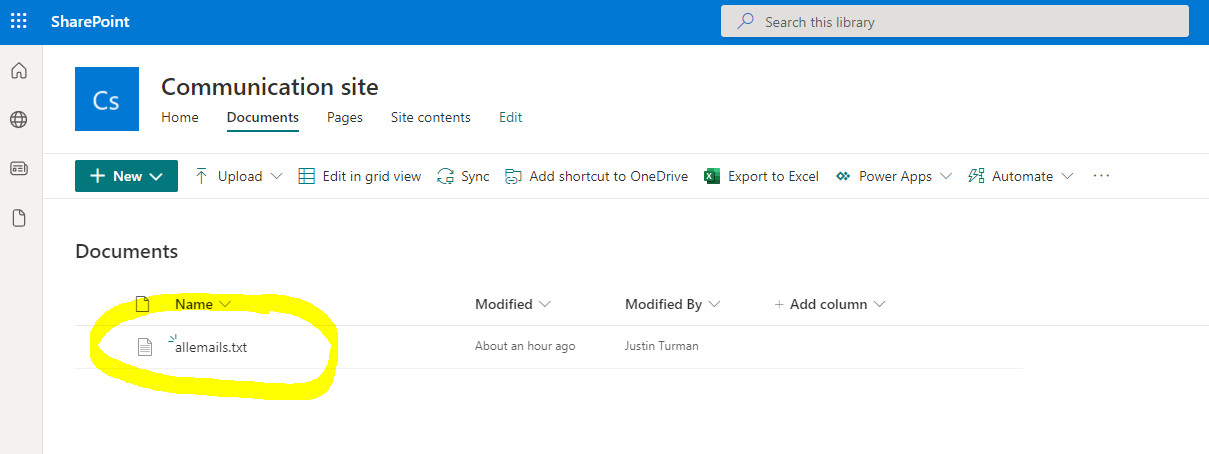Expand the Automate menu
Viewport: 1209px width, 454px height.
click(x=1021, y=176)
